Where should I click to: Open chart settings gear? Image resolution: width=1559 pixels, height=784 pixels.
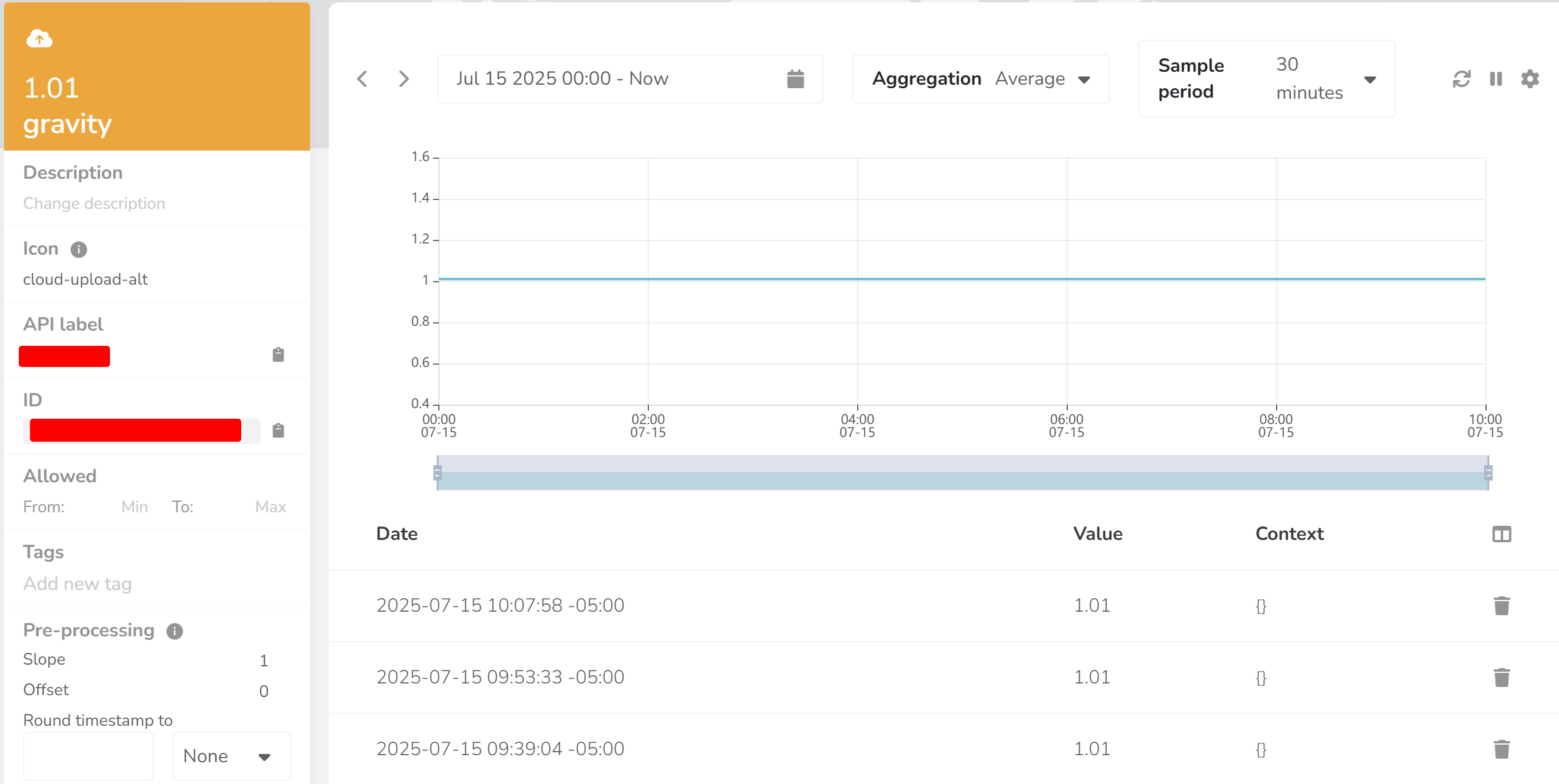1530,79
